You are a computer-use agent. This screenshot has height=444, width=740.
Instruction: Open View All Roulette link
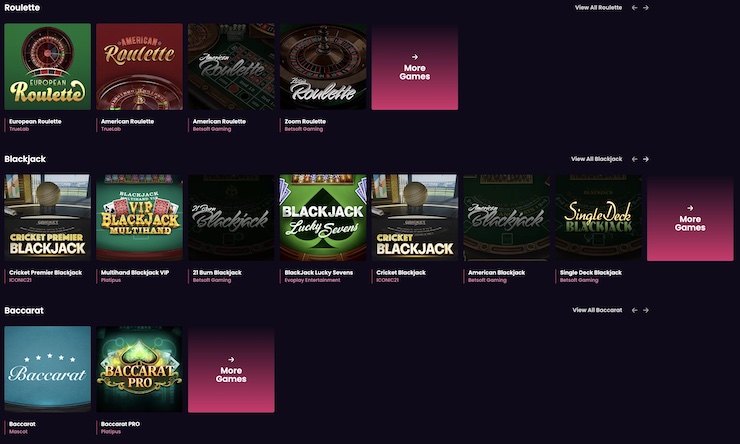(x=598, y=7)
